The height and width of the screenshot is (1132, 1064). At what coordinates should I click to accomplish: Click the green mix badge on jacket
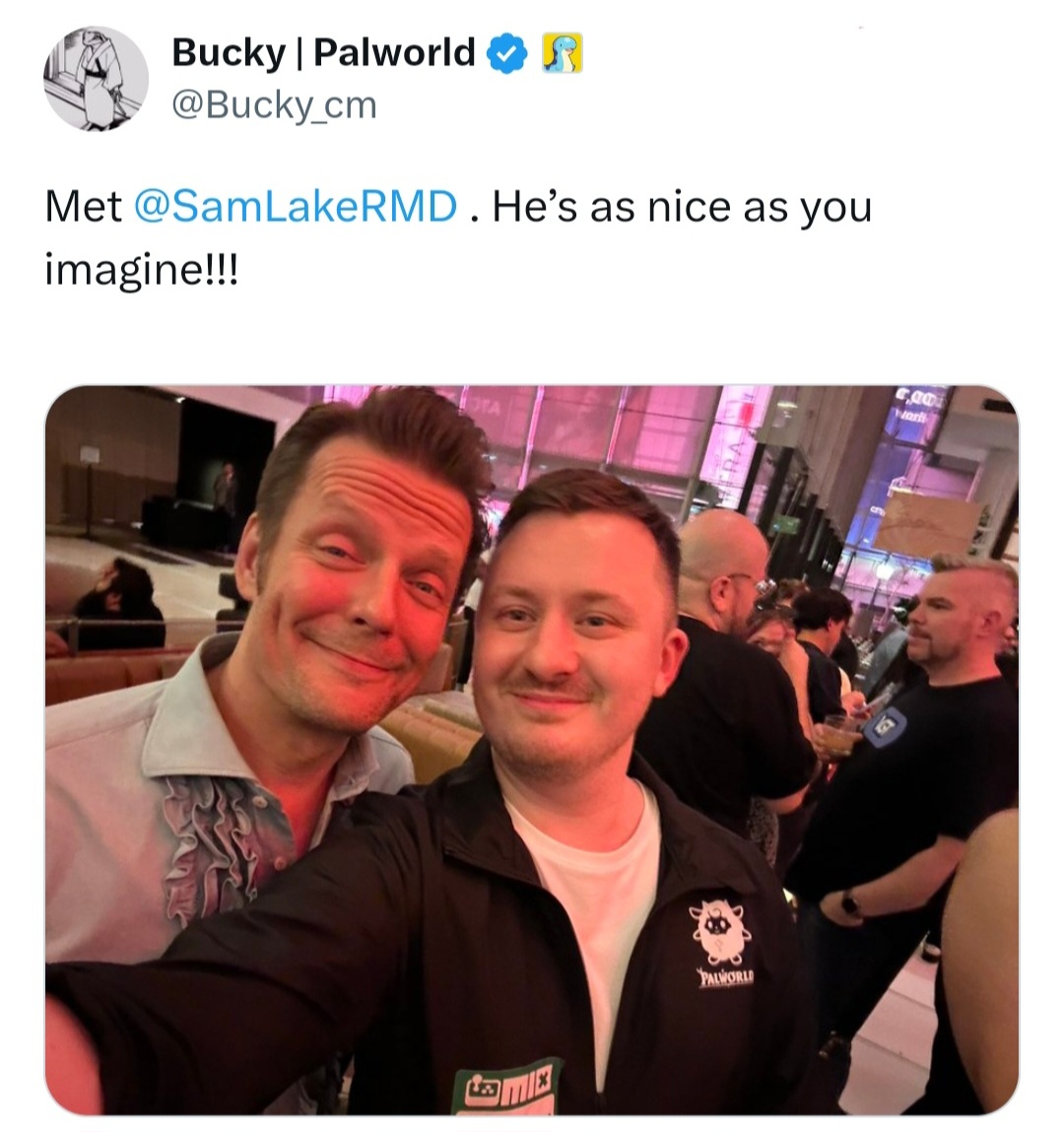tap(508, 1086)
